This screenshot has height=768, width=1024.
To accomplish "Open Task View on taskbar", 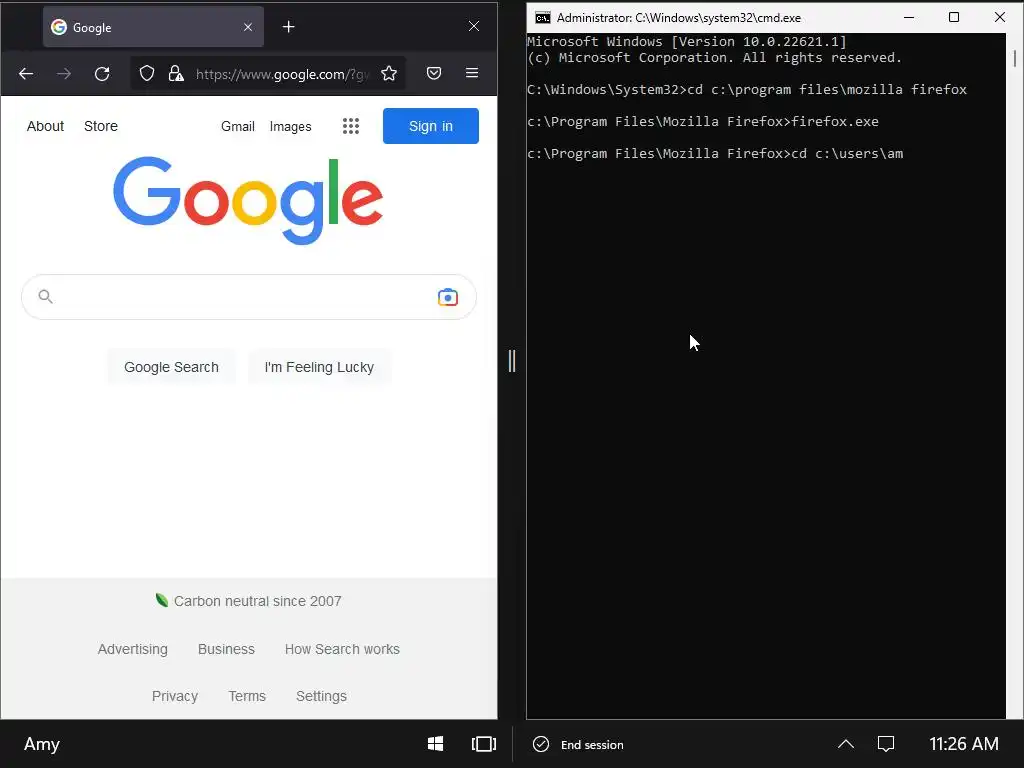I will (484, 744).
